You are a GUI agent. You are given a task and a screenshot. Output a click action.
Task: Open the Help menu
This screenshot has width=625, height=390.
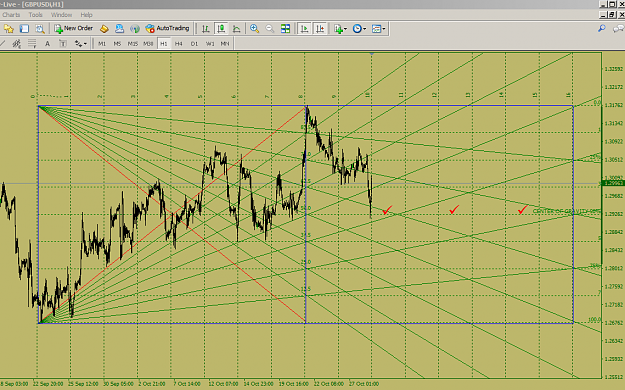(86, 15)
